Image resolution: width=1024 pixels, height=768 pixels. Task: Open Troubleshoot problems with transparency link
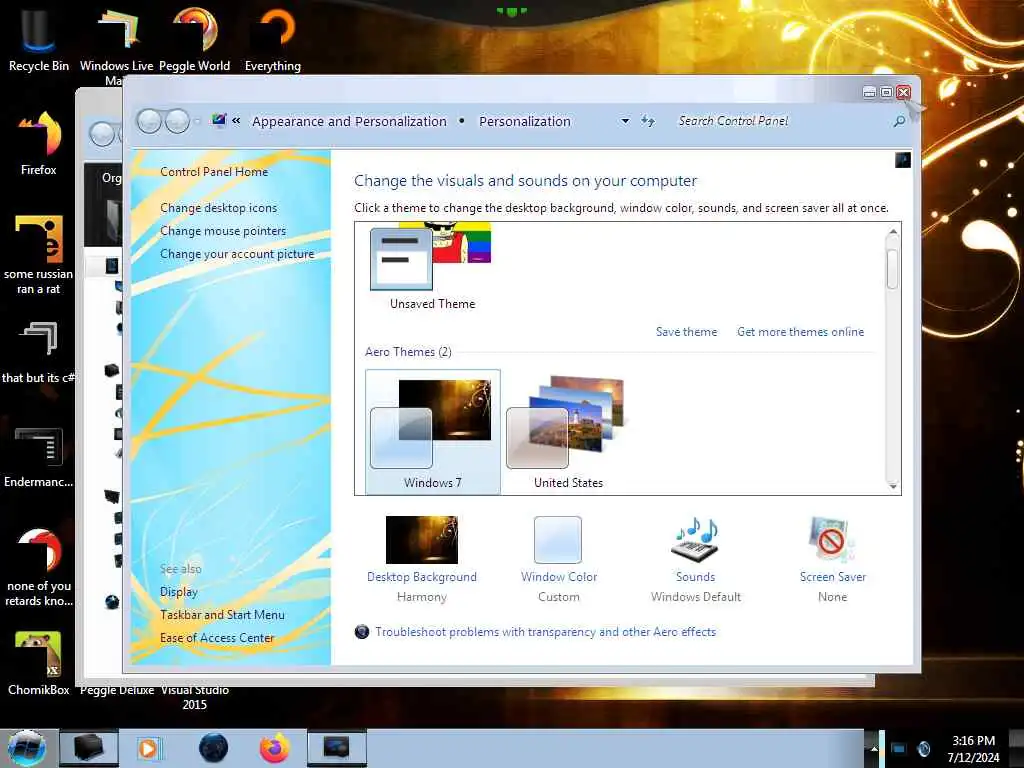click(x=545, y=632)
